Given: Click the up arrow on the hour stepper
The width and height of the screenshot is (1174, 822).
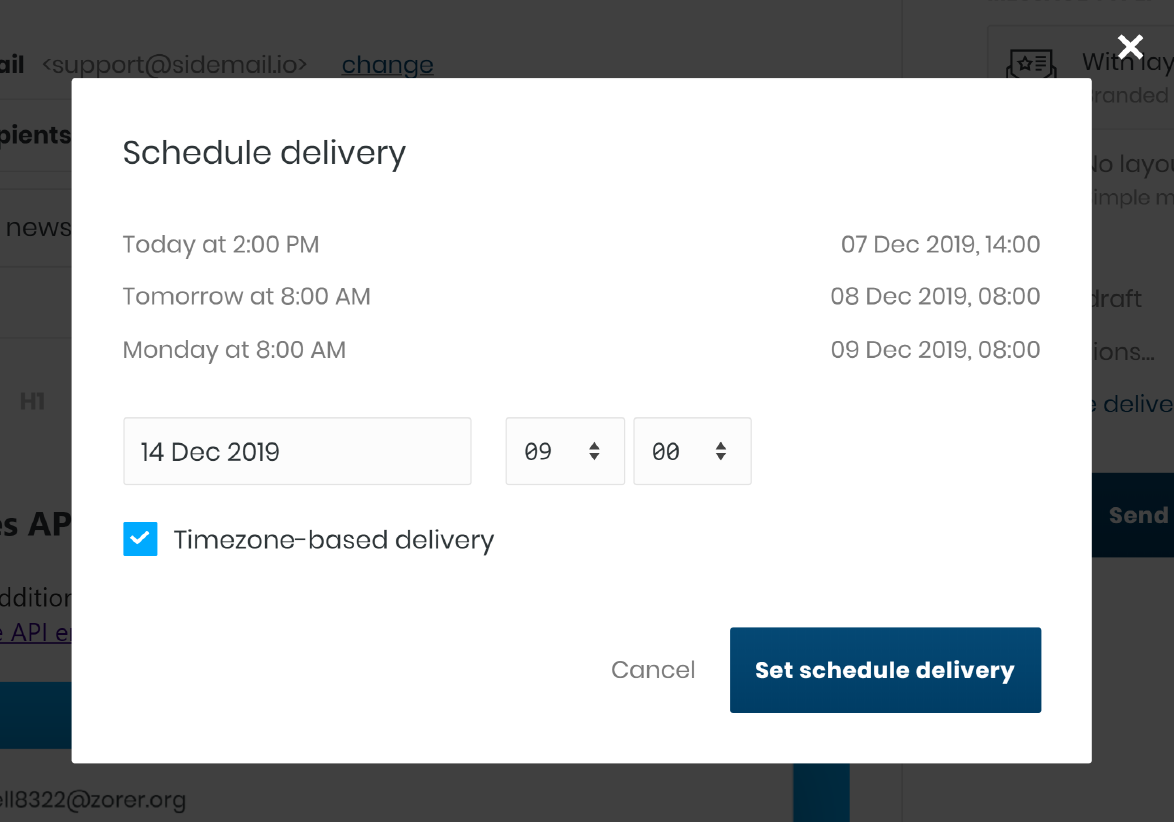Looking at the screenshot, I should (594, 445).
